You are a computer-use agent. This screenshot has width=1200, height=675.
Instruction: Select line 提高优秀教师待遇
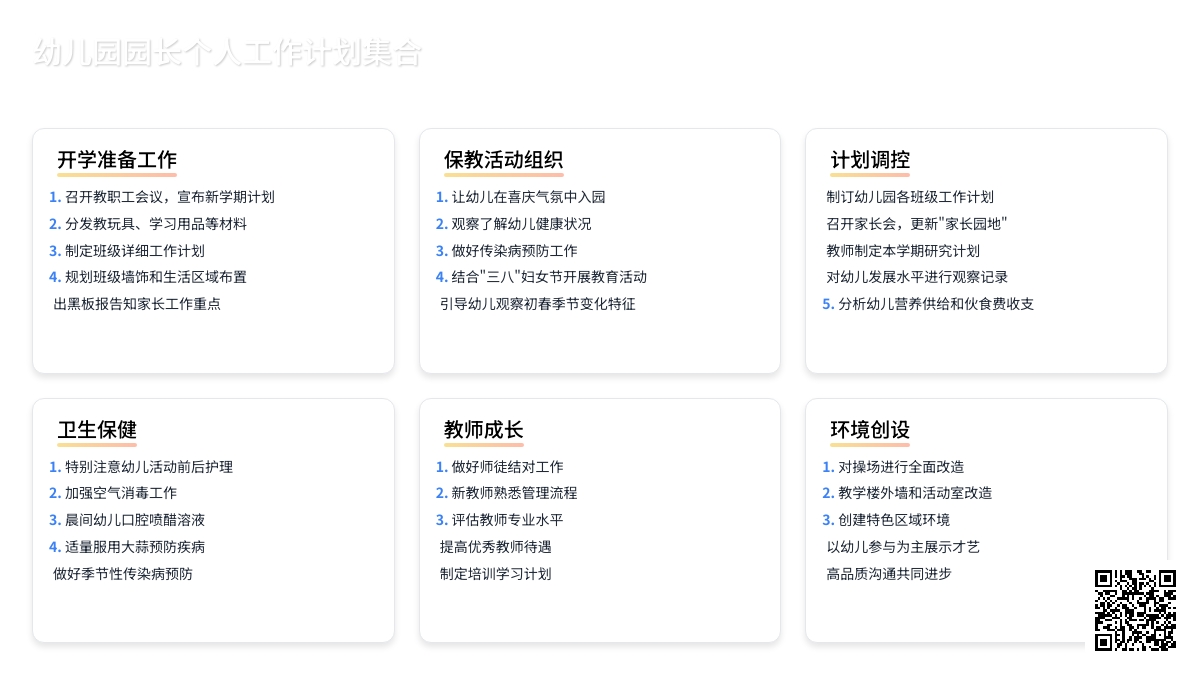(x=496, y=547)
